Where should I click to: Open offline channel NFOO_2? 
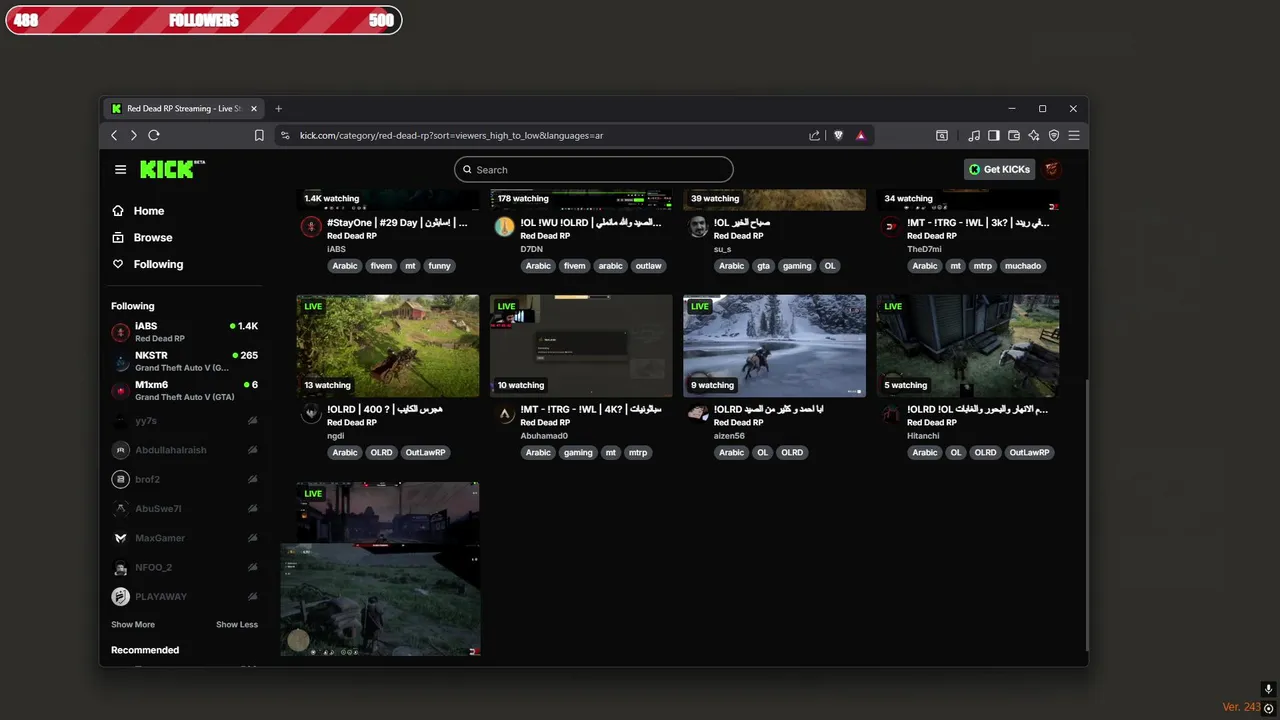tap(185, 567)
